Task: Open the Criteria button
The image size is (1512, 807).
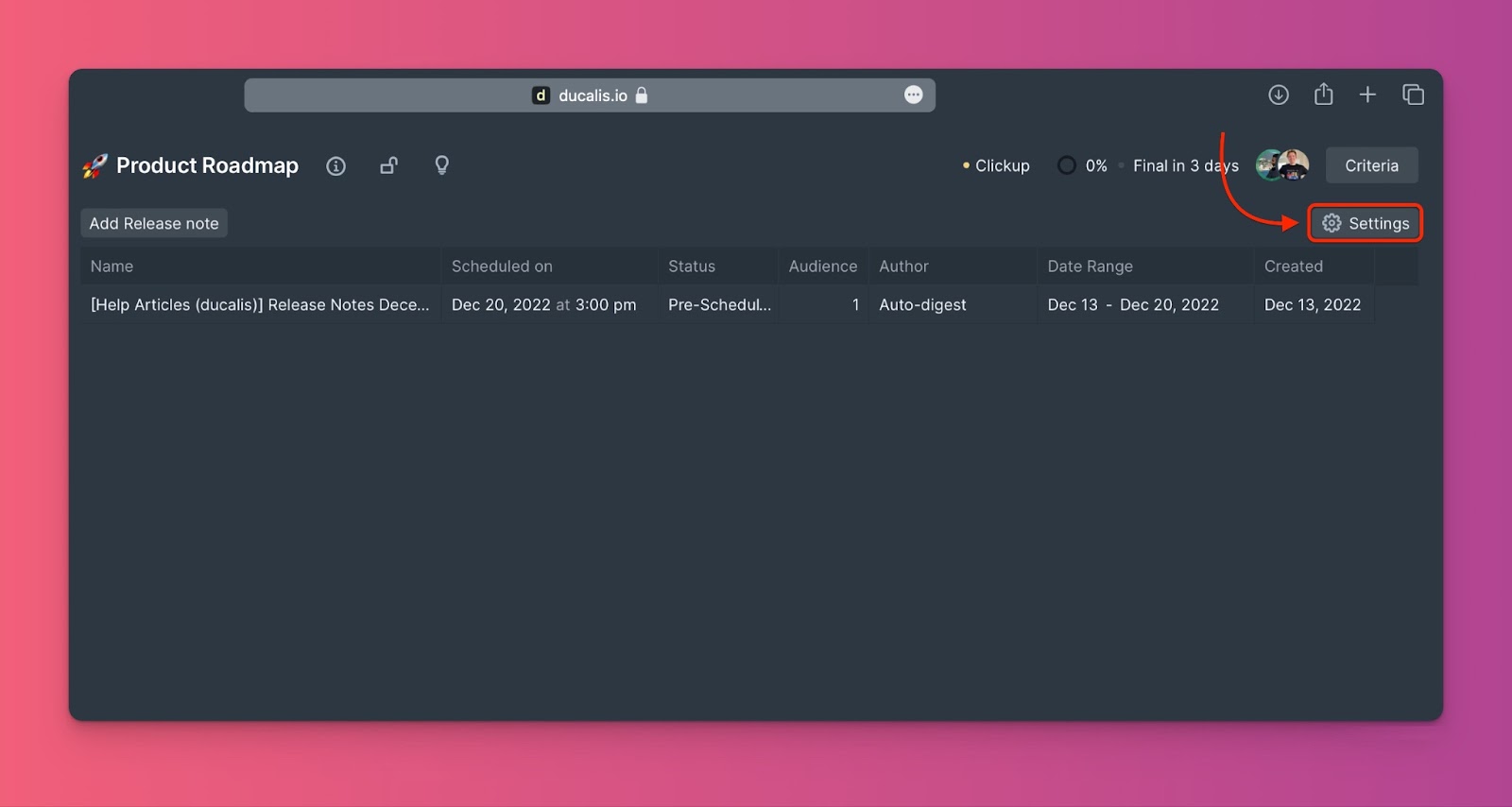Action: [1371, 165]
